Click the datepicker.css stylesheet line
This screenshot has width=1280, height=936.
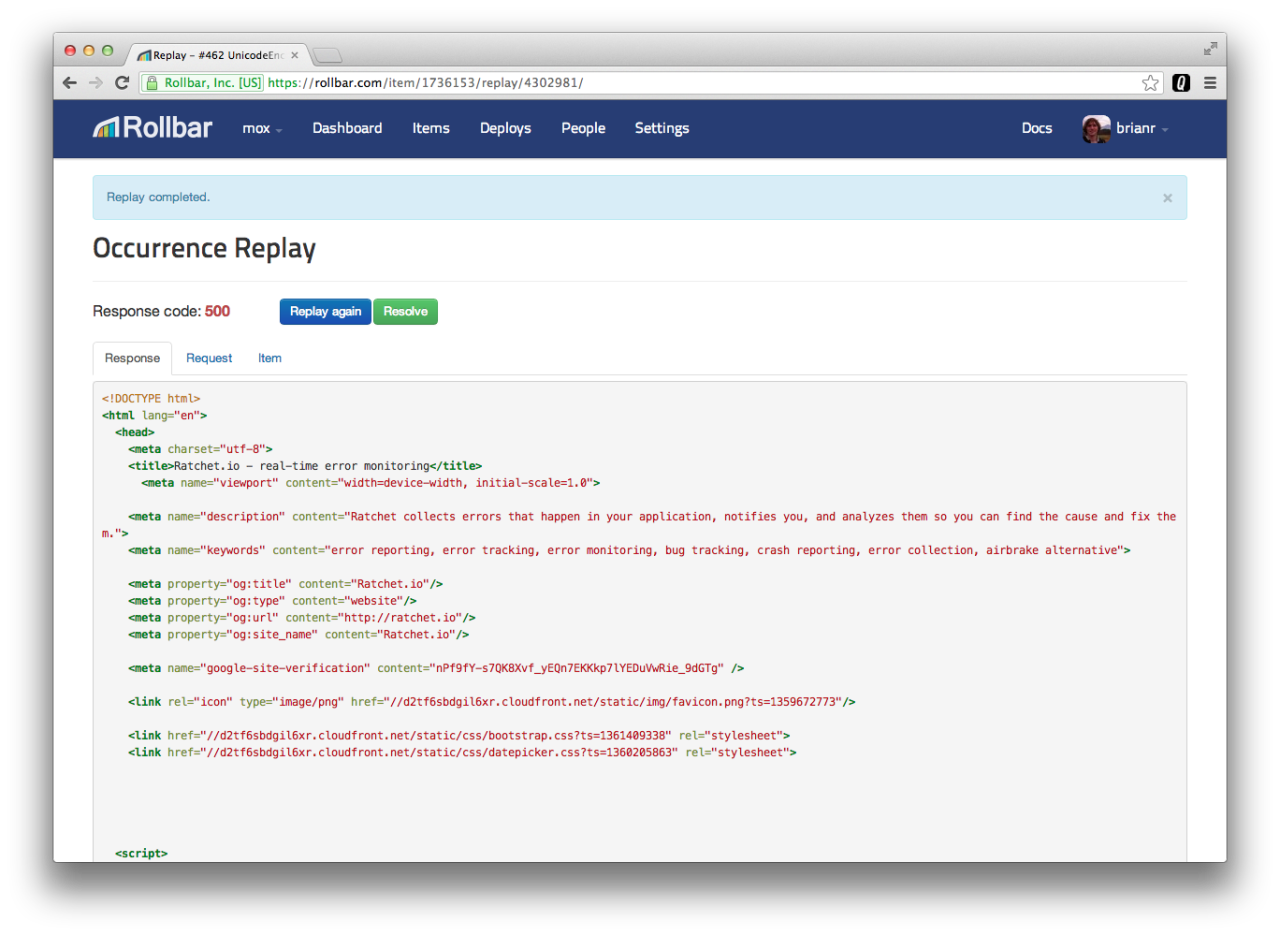462,752
